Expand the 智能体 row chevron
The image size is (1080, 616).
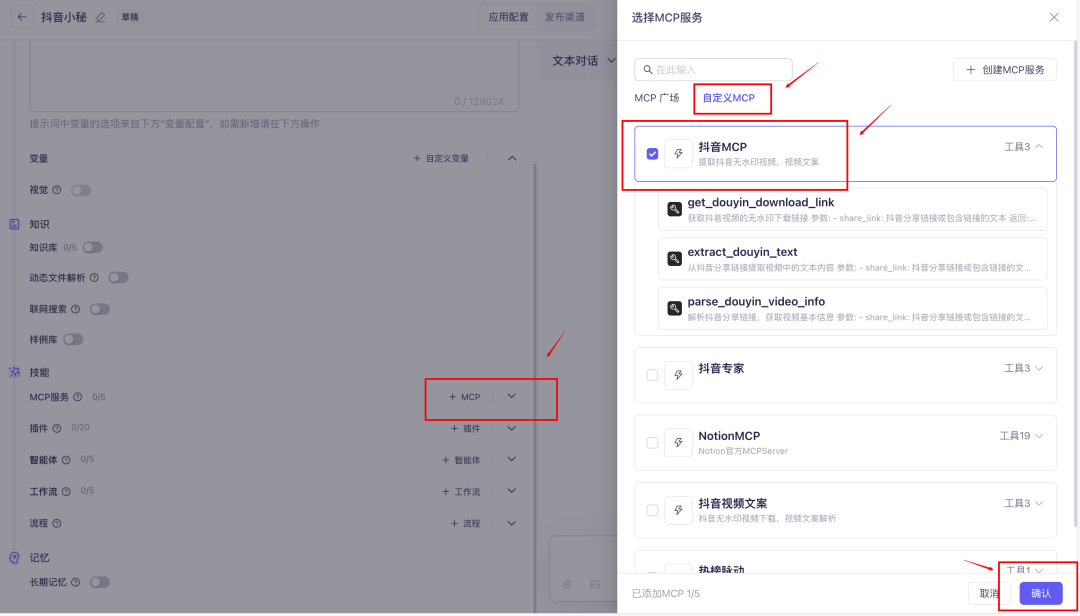pos(511,459)
